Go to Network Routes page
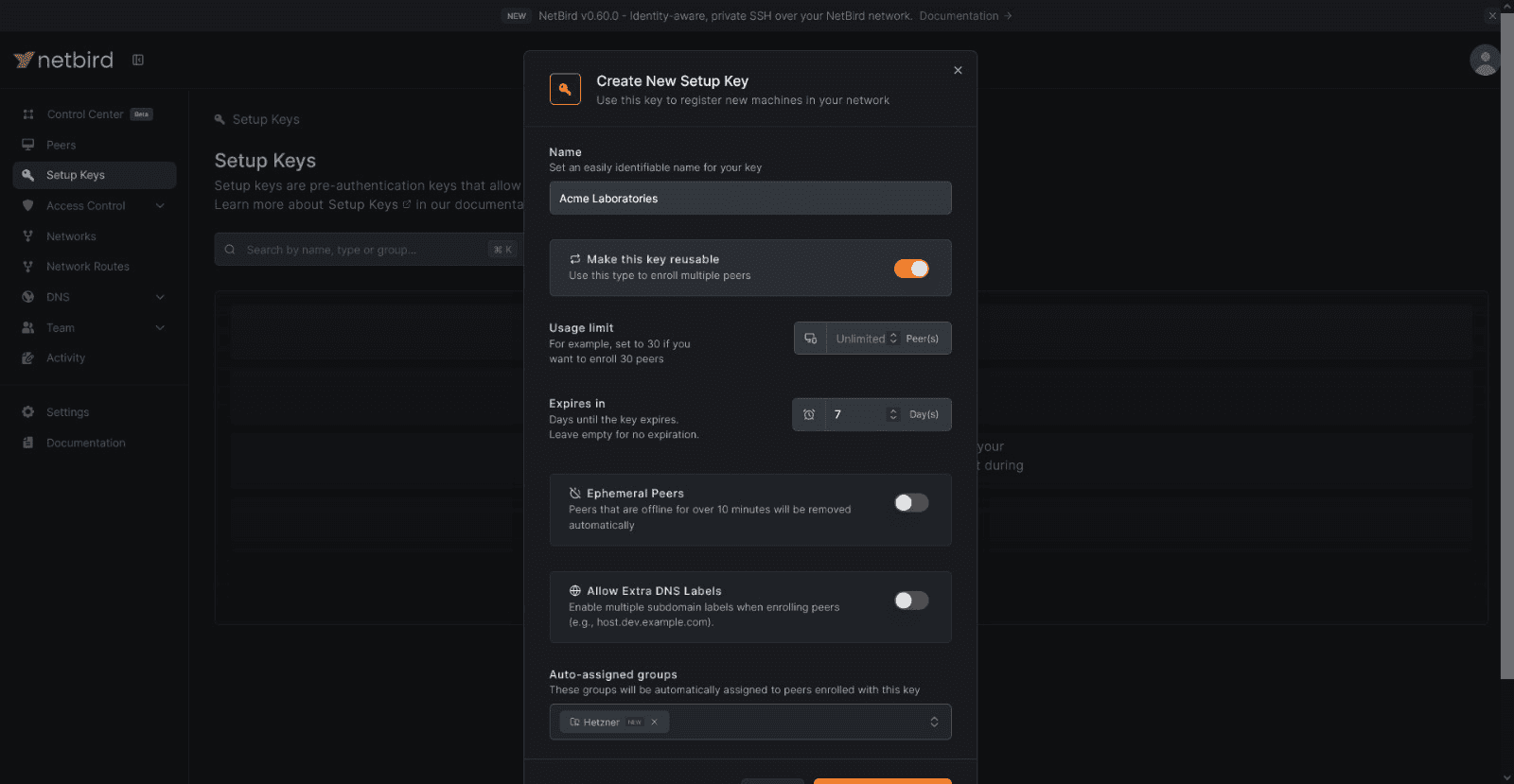 tap(87, 267)
